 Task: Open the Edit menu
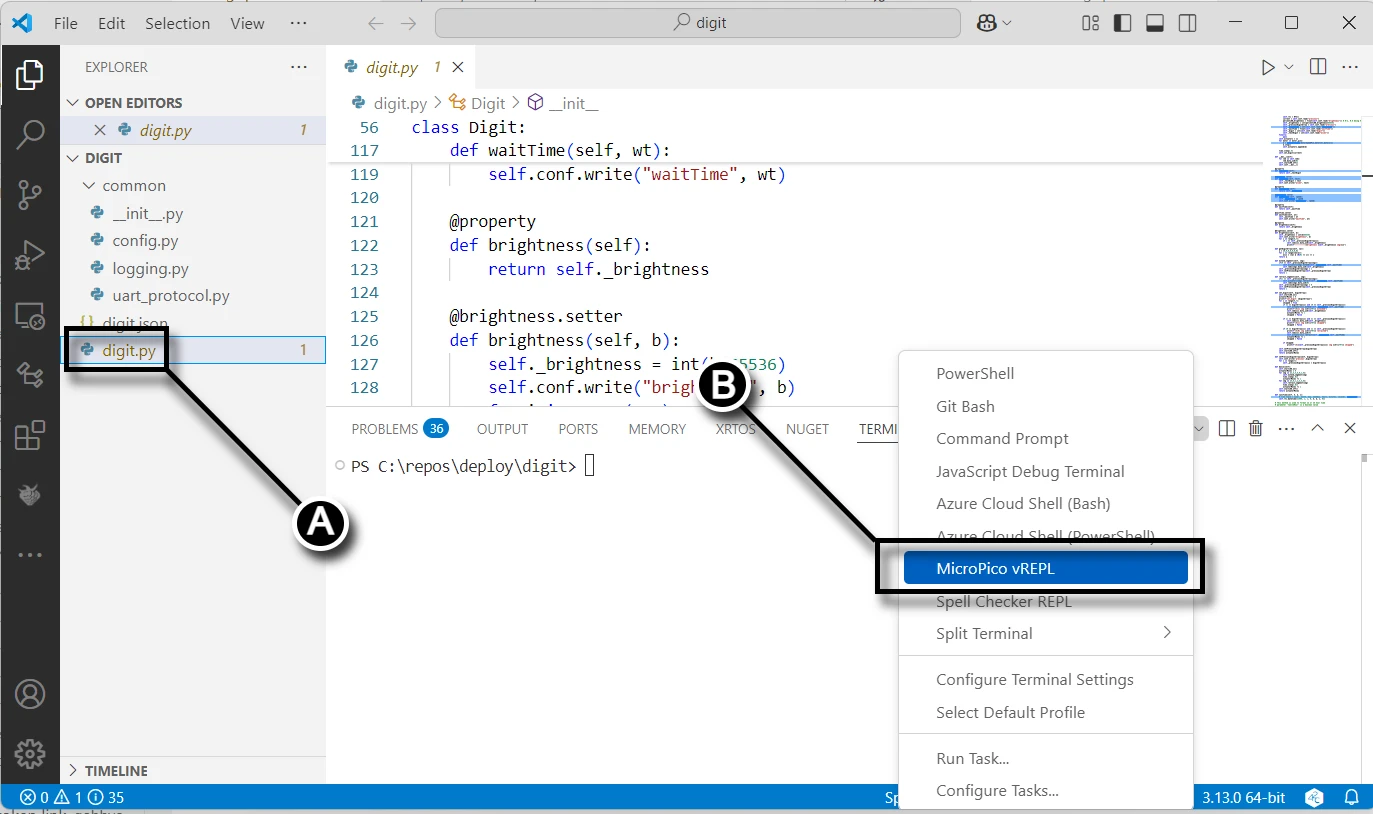[112, 23]
